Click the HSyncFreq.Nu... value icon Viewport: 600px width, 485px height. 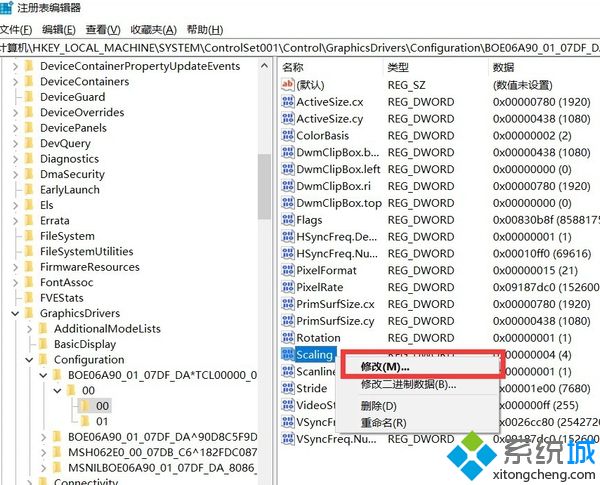[287, 253]
